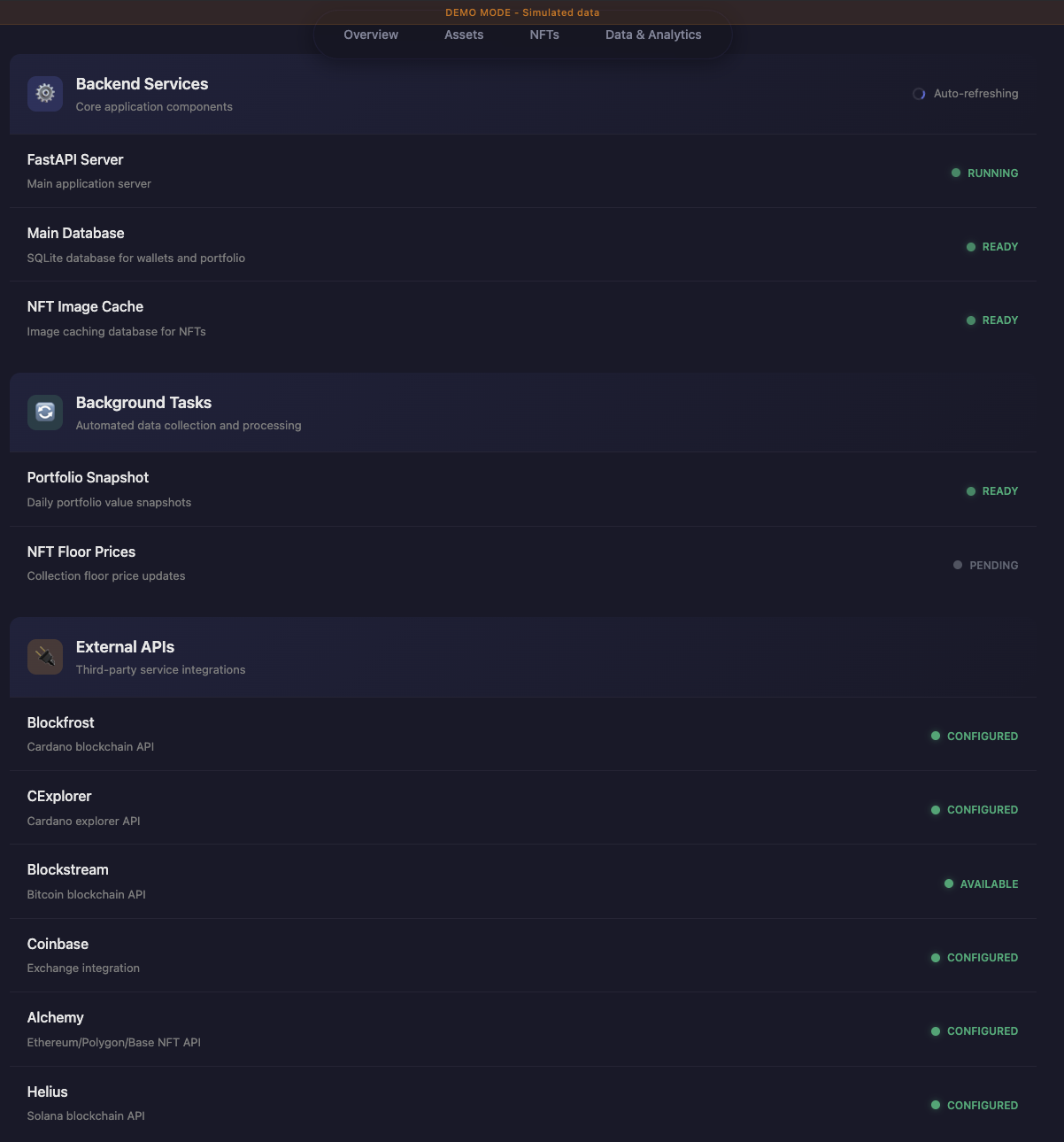Click the green RUNNING status dot for FastAPI Server
1064x1142 pixels.
pyautogui.click(x=956, y=173)
